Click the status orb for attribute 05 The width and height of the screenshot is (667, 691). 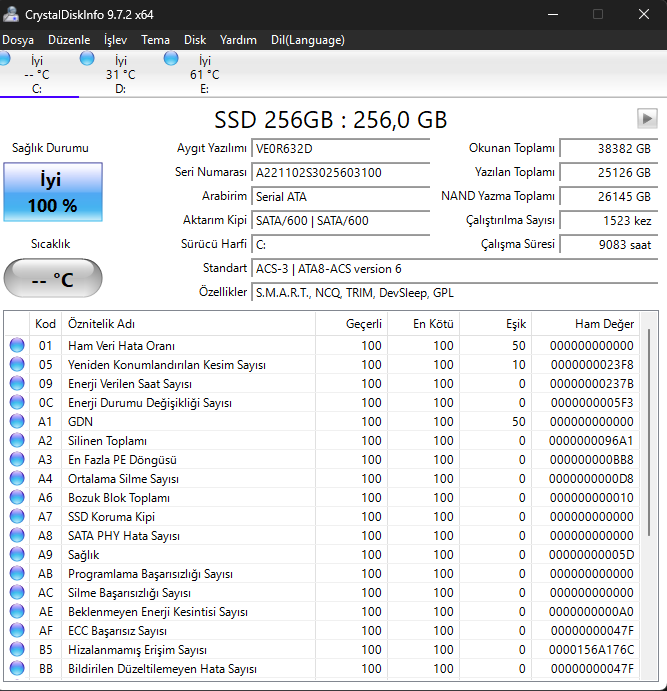[x=17, y=364]
